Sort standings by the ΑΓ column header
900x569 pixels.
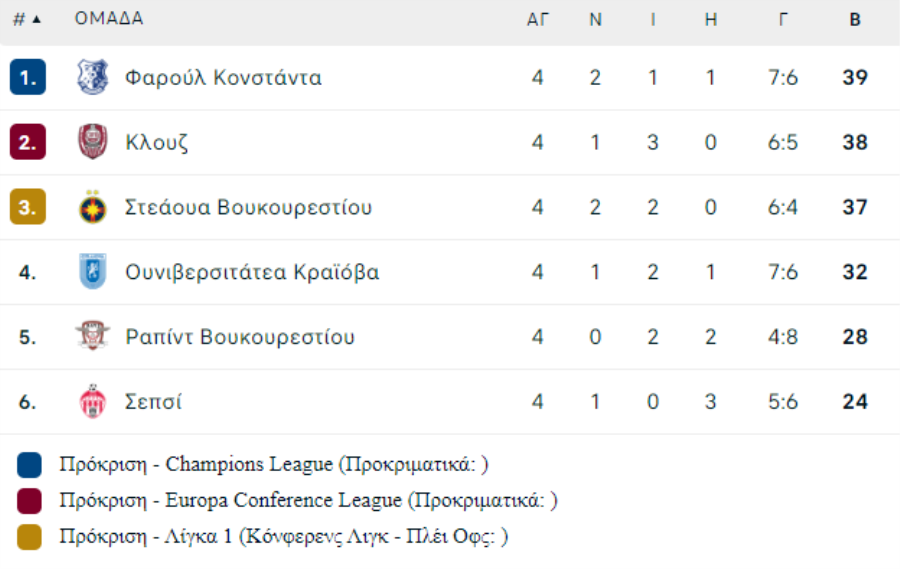[x=538, y=19]
